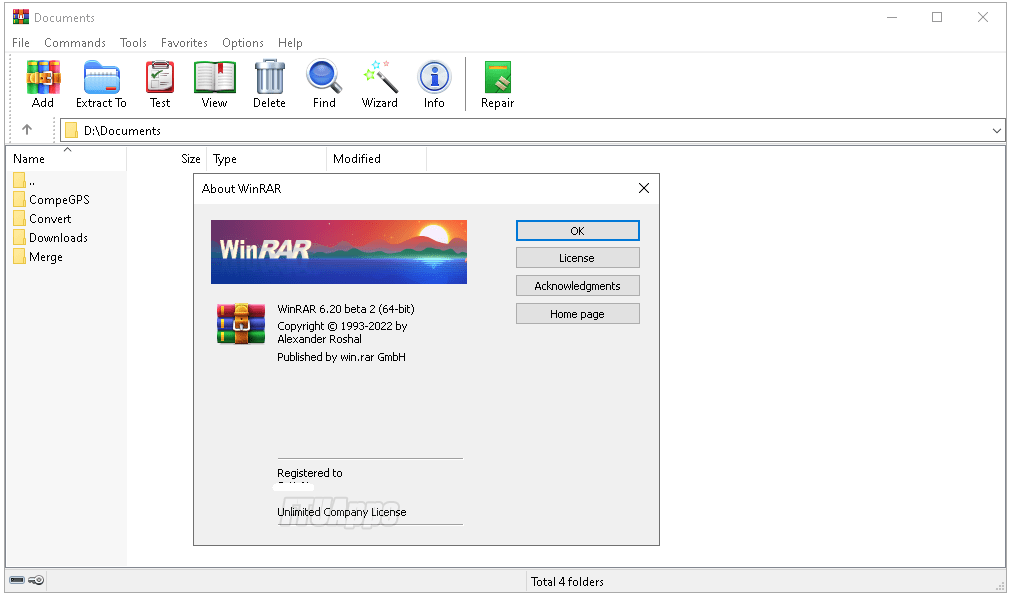Open the Acknowledgments button

point(578,285)
